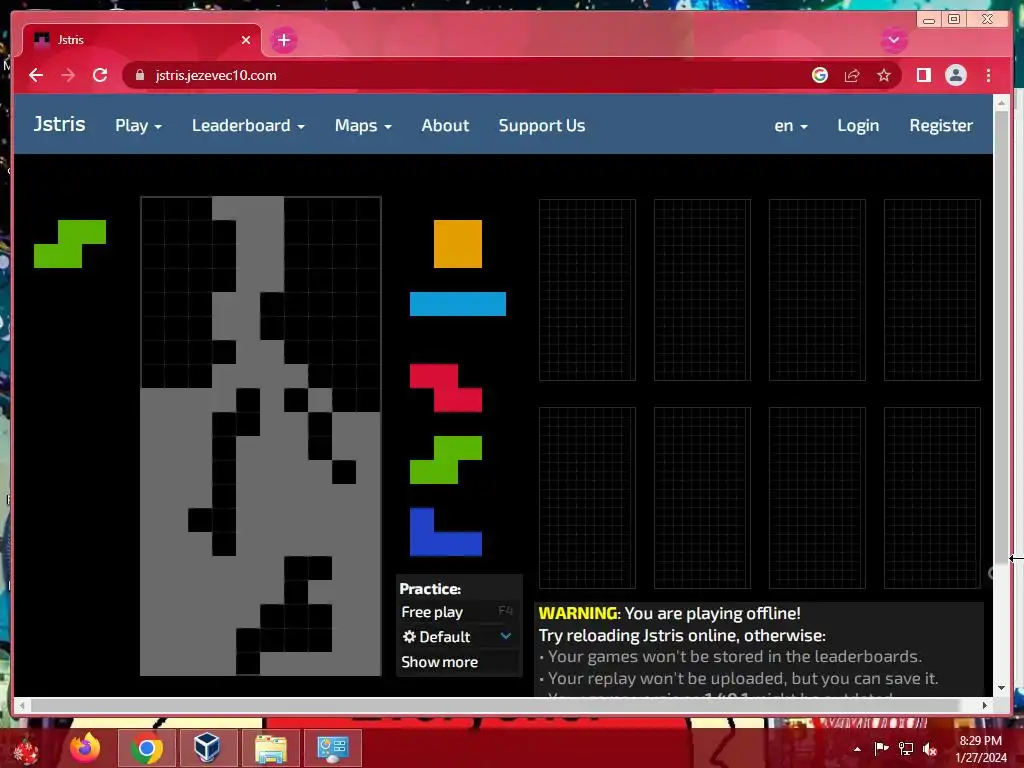This screenshot has height=768, width=1024.
Task: Close the Jstris tab
Action: tap(246, 40)
